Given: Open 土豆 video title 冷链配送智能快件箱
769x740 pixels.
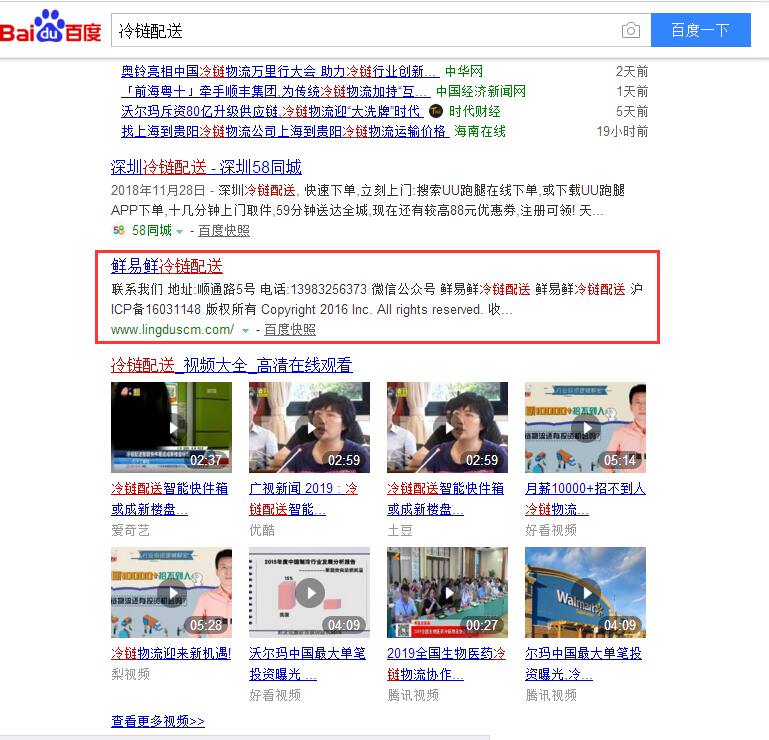Looking at the screenshot, I should [445, 499].
